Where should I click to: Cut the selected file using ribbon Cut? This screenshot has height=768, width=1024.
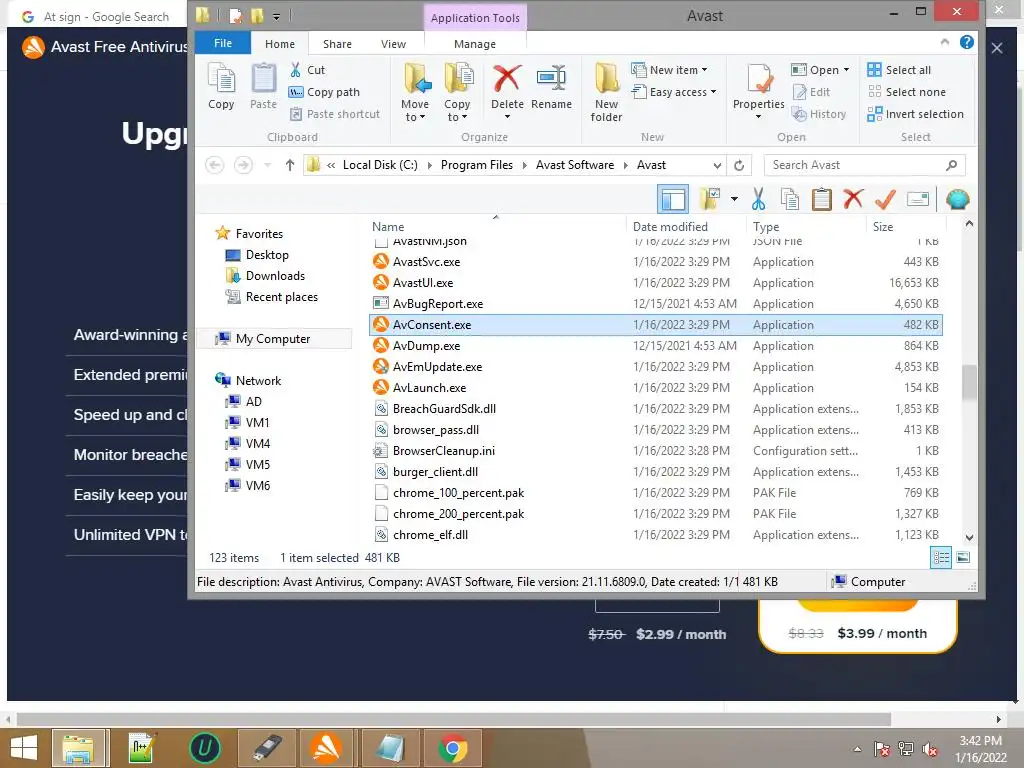pyautogui.click(x=307, y=70)
